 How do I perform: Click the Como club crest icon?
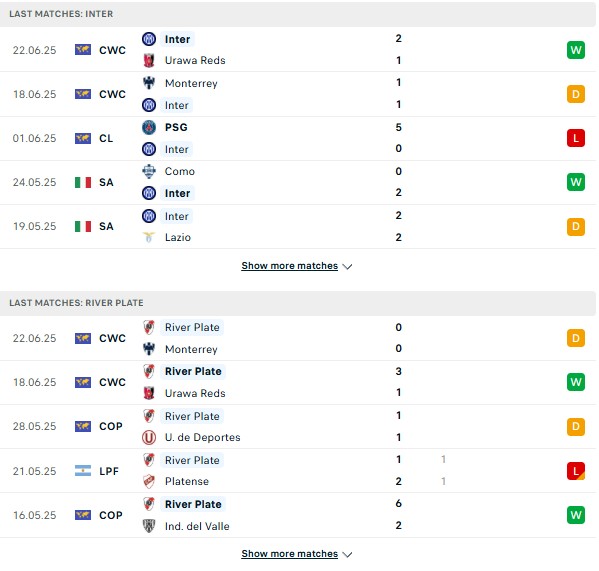click(149, 171)
